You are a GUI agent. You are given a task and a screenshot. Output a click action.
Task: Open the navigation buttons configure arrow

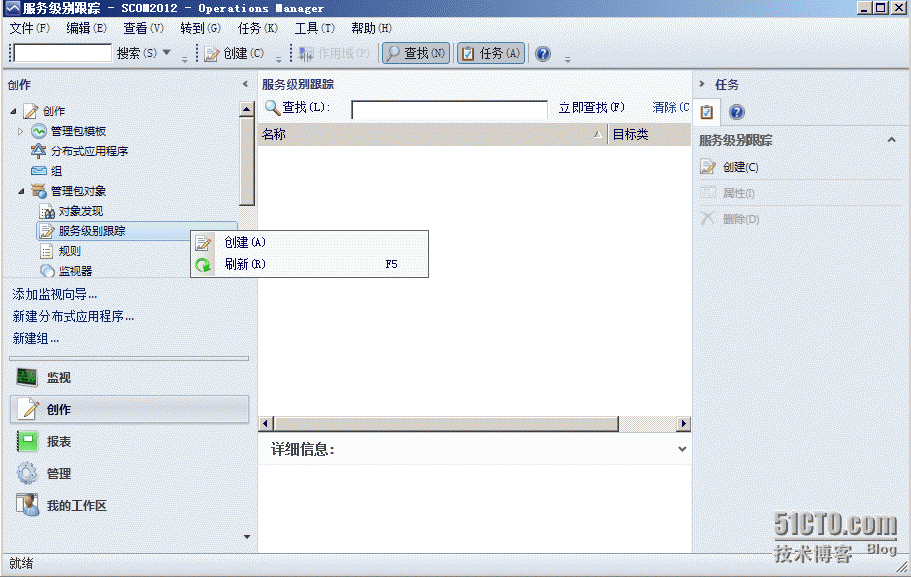pyautogui.click(x=247, y=537)
